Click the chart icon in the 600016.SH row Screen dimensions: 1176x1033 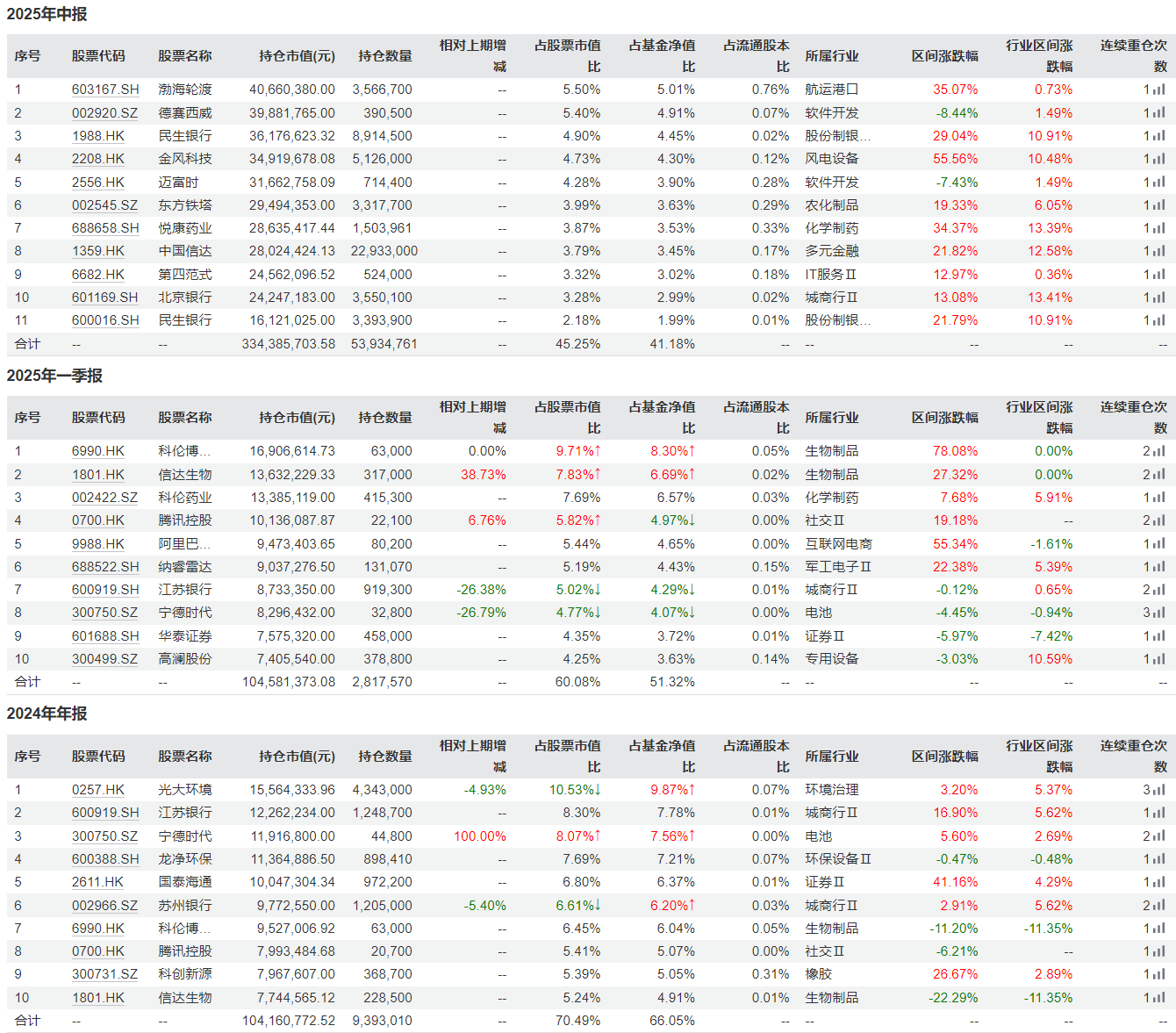[x=1159, y=320]
